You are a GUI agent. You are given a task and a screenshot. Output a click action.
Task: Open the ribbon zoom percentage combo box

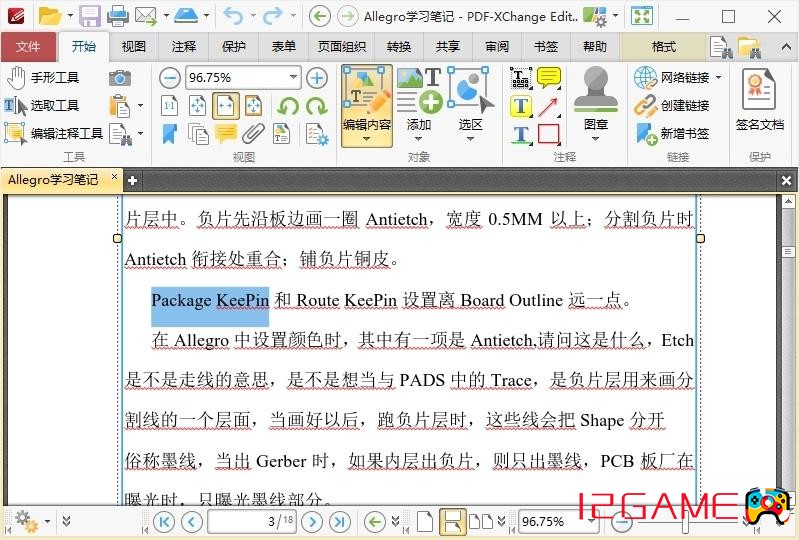pyautogui.click(x=243, y=78)
